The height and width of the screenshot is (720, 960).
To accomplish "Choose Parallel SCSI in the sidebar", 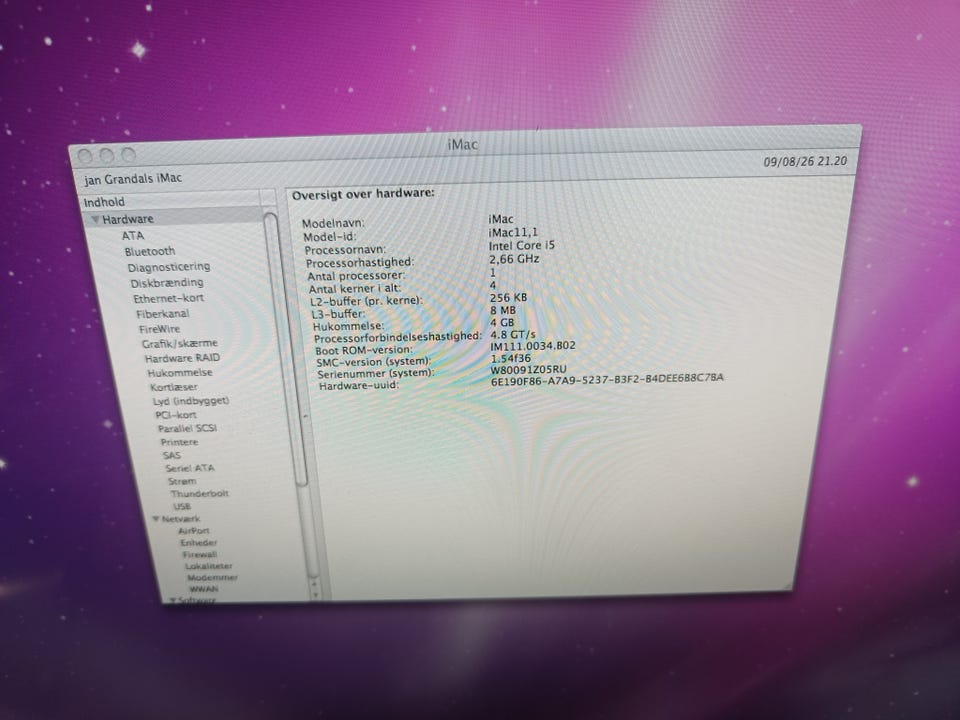I will click(x=187, y=429).
